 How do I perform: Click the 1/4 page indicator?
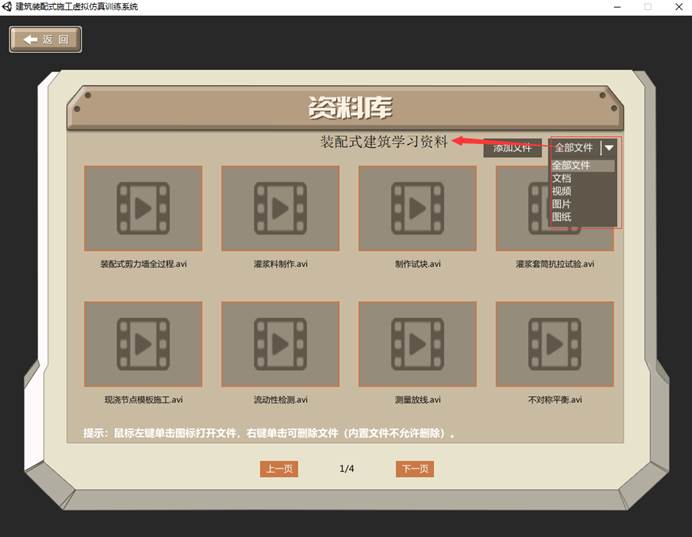(x=347, y=469)
